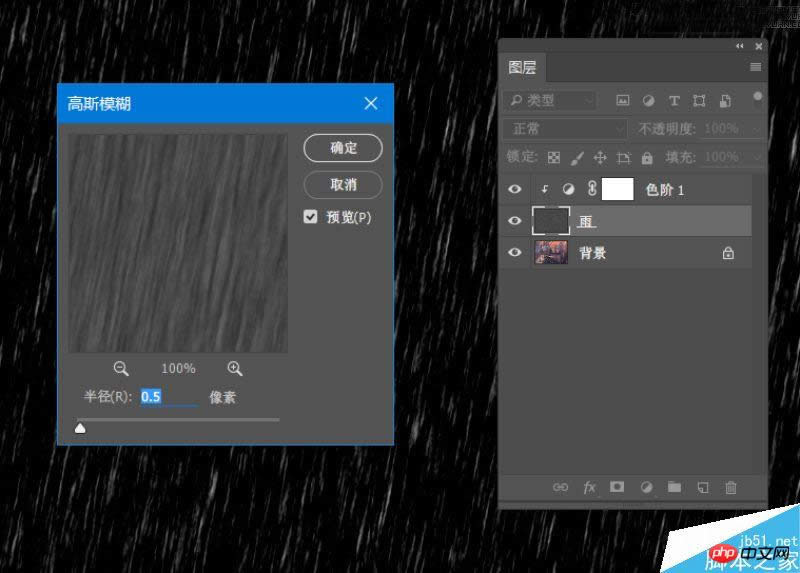Open the 类型 layer filter dropdown

[x=551, y=101]
